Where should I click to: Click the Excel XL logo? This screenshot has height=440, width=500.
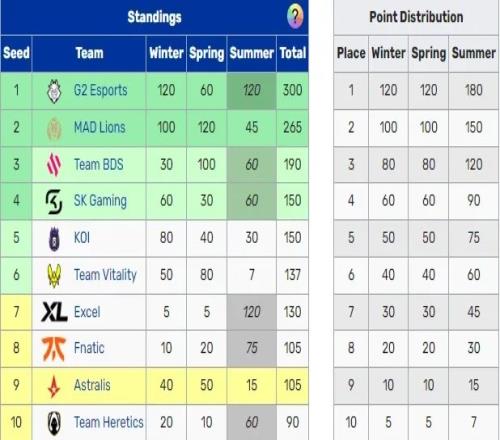point(54,312)
